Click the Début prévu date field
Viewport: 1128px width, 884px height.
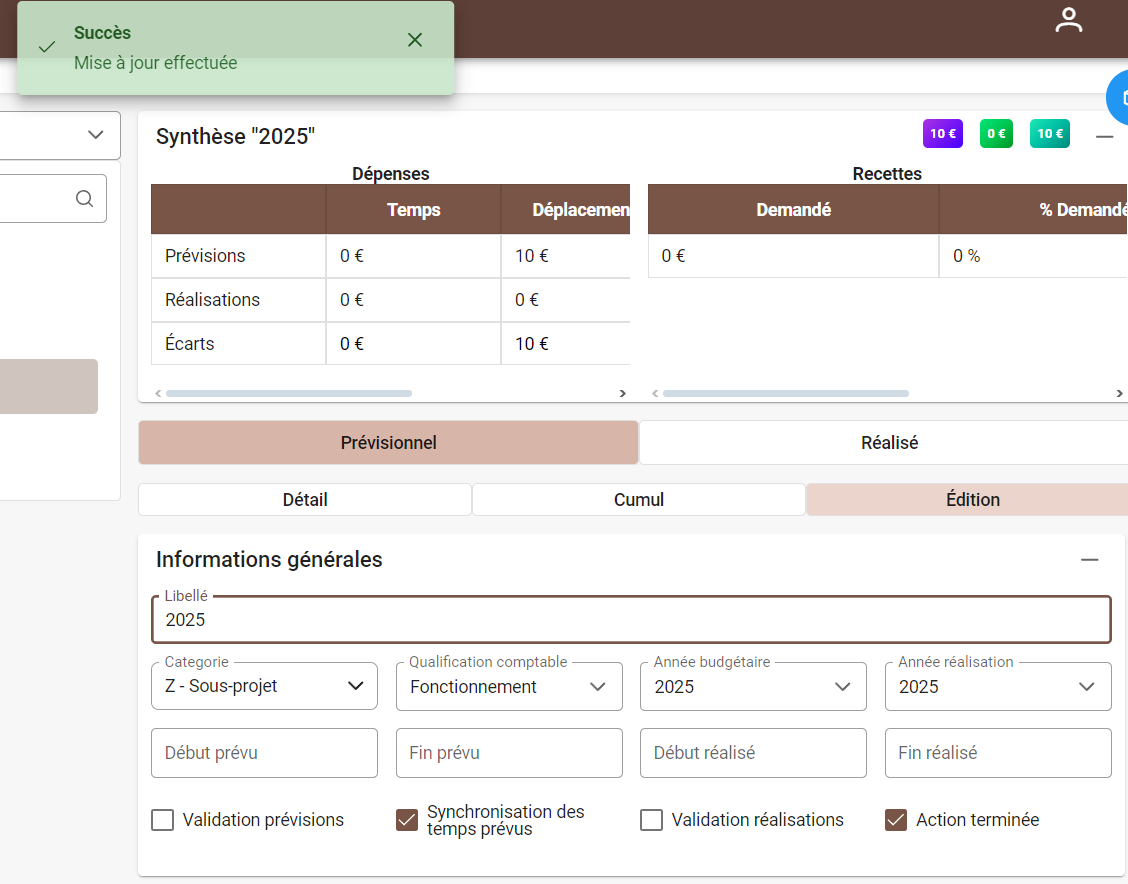263,752
